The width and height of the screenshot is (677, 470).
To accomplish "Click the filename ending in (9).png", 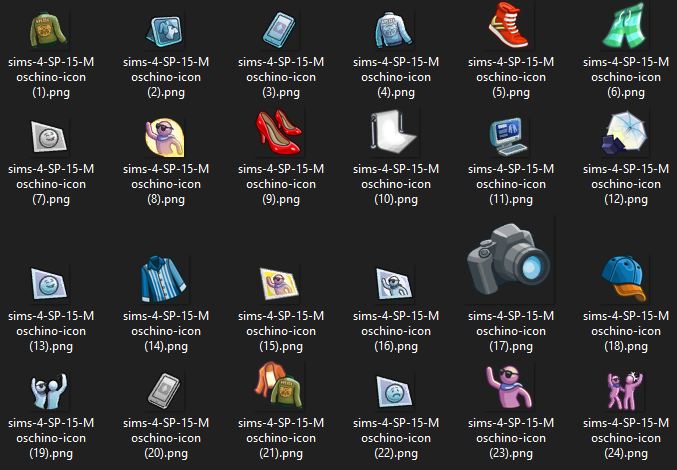I will 281,184.
